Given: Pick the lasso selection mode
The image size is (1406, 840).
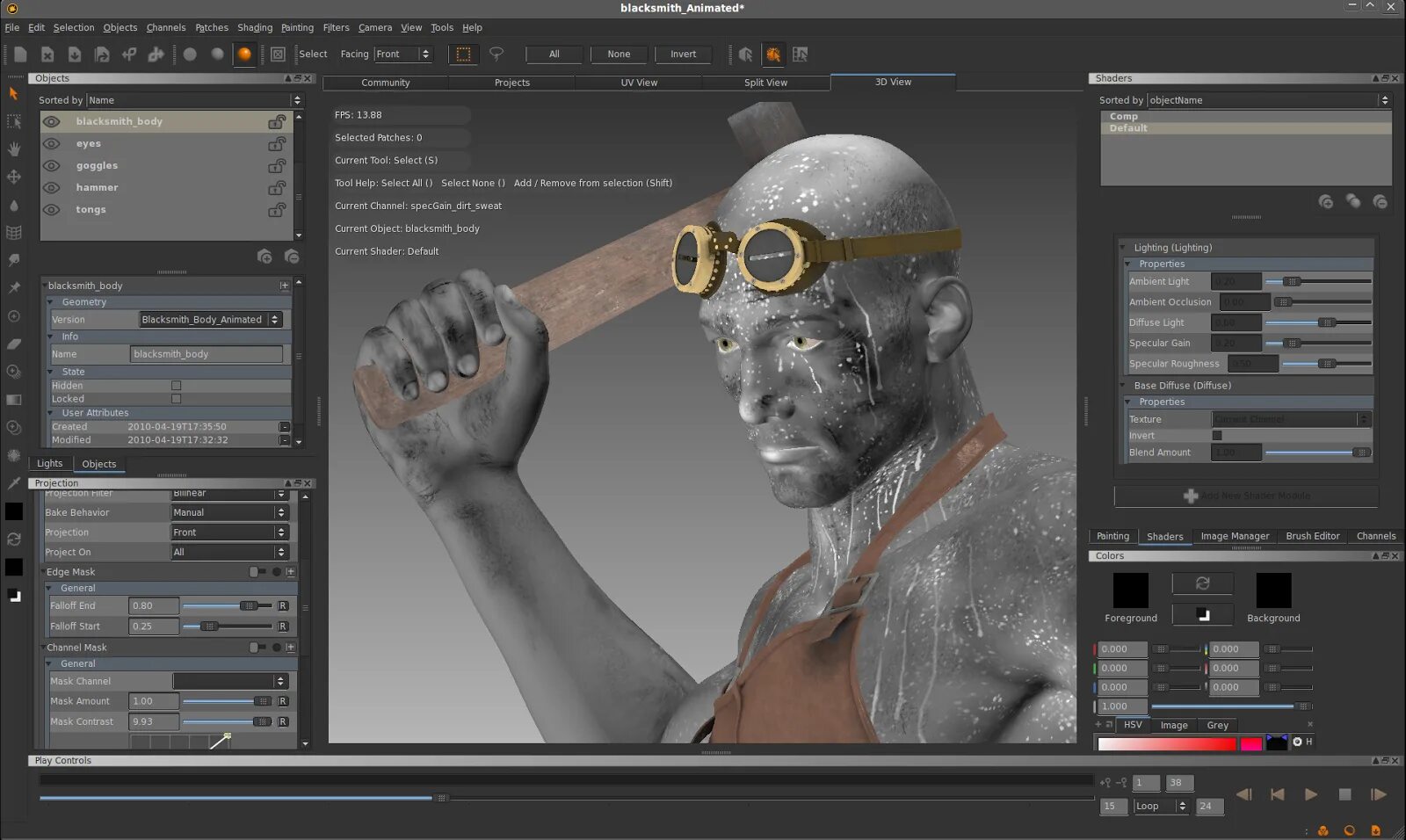Looking at the screenshot, I should pyautogui.click(x=496, y=54).
